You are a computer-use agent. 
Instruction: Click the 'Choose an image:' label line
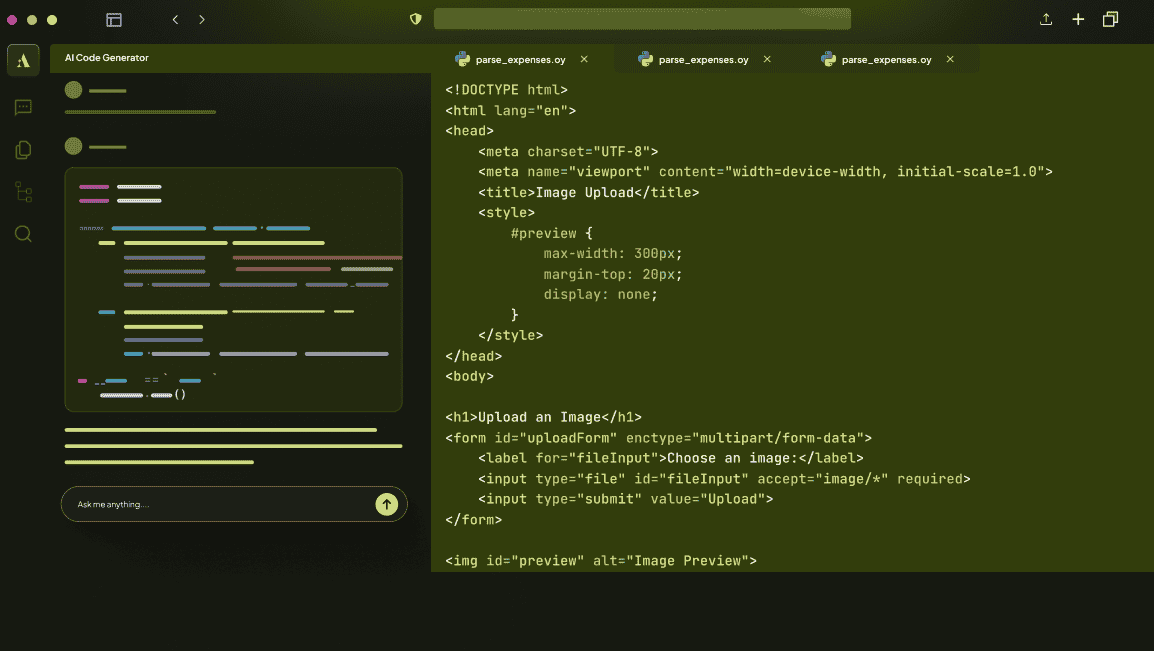click(x=670, y=458)
